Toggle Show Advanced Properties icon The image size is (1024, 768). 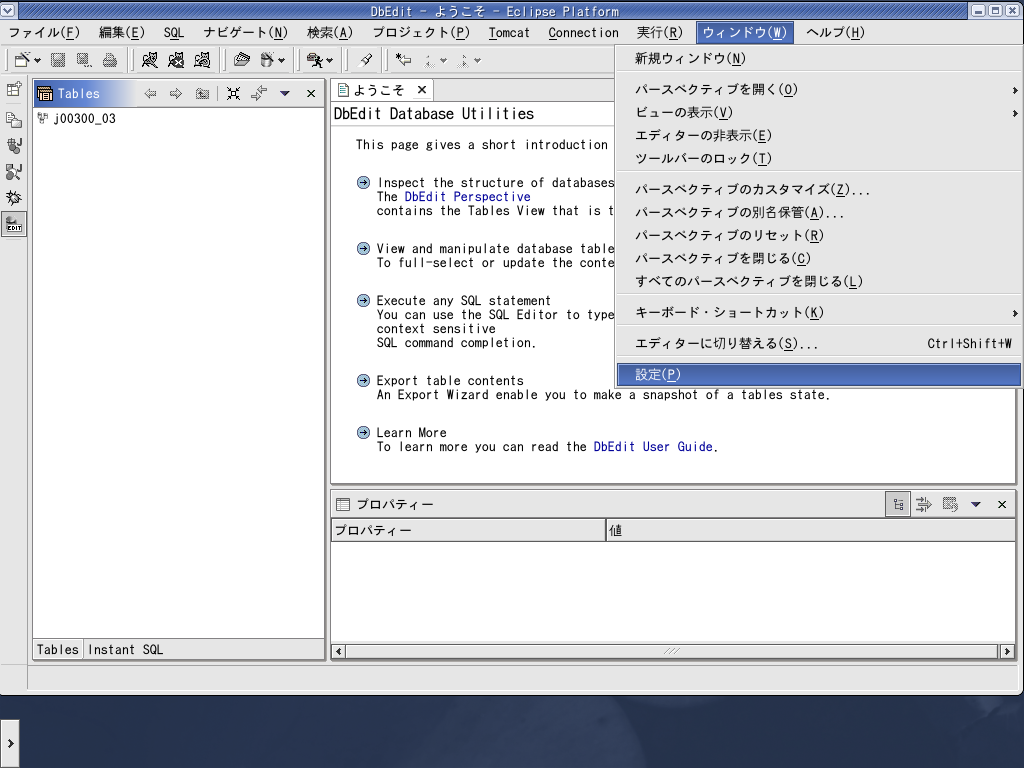tap(923, 504)
